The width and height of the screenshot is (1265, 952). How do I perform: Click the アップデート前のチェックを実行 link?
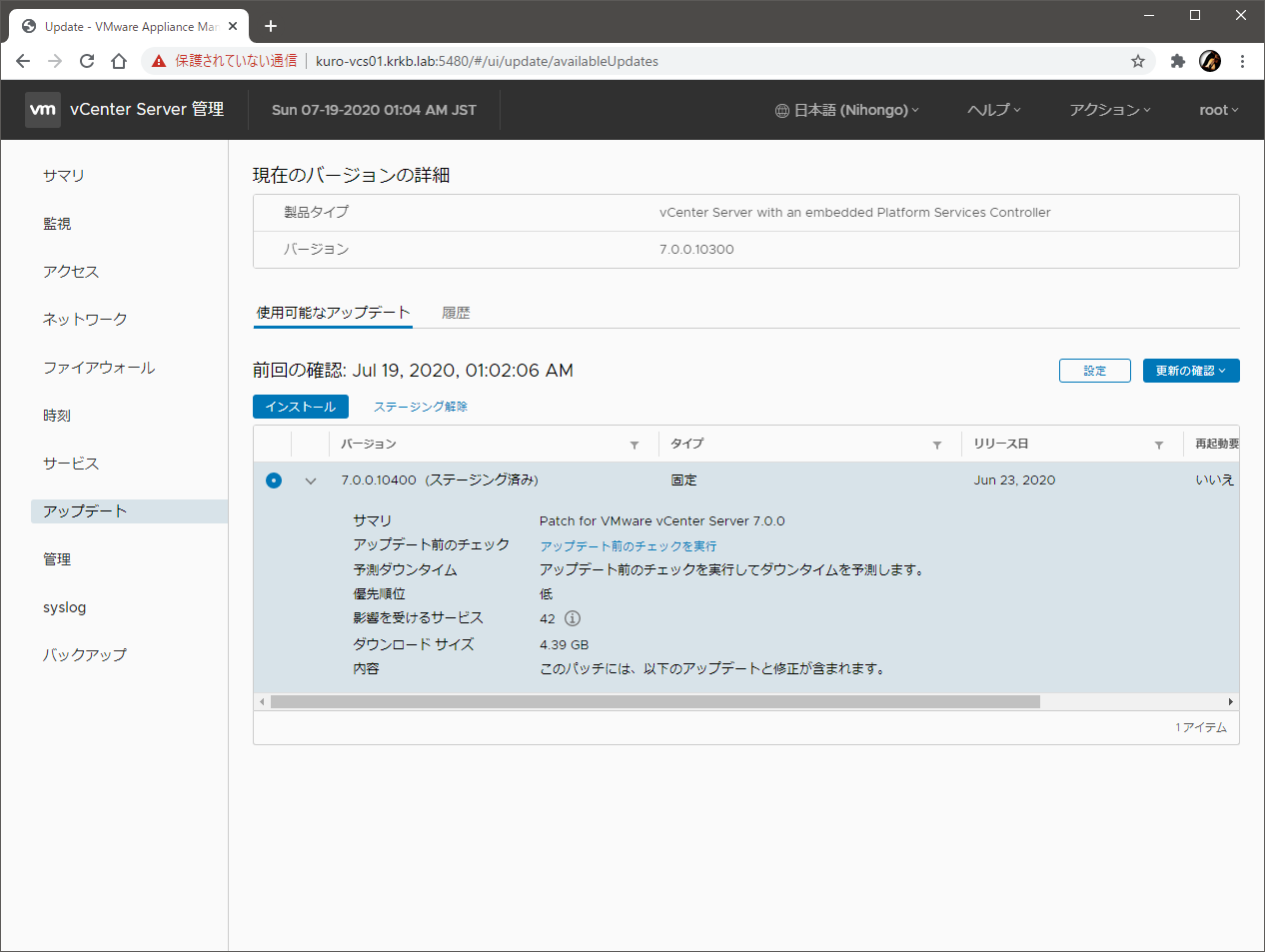pos(628,546)
